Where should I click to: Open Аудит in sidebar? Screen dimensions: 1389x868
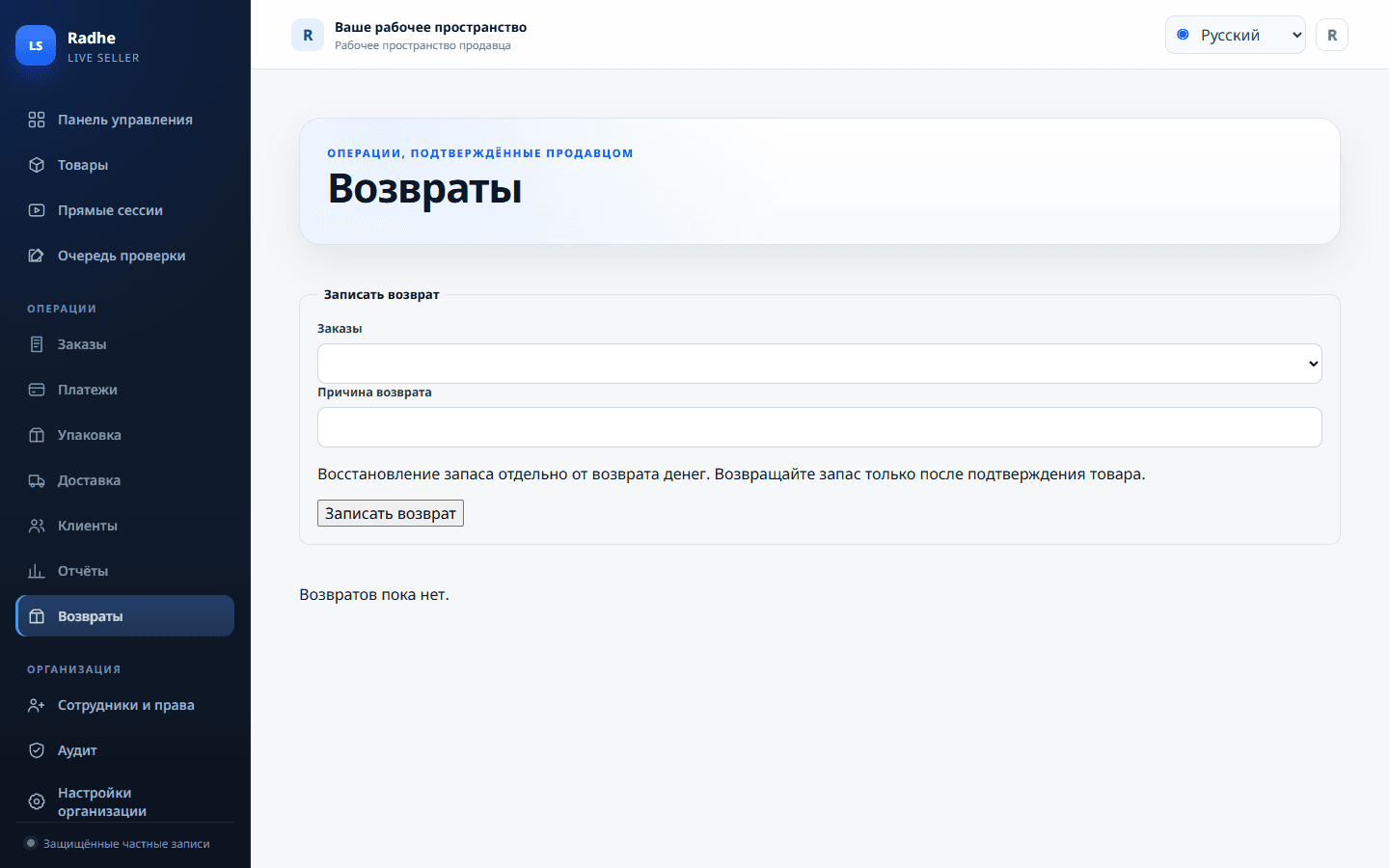coord(125,750)
